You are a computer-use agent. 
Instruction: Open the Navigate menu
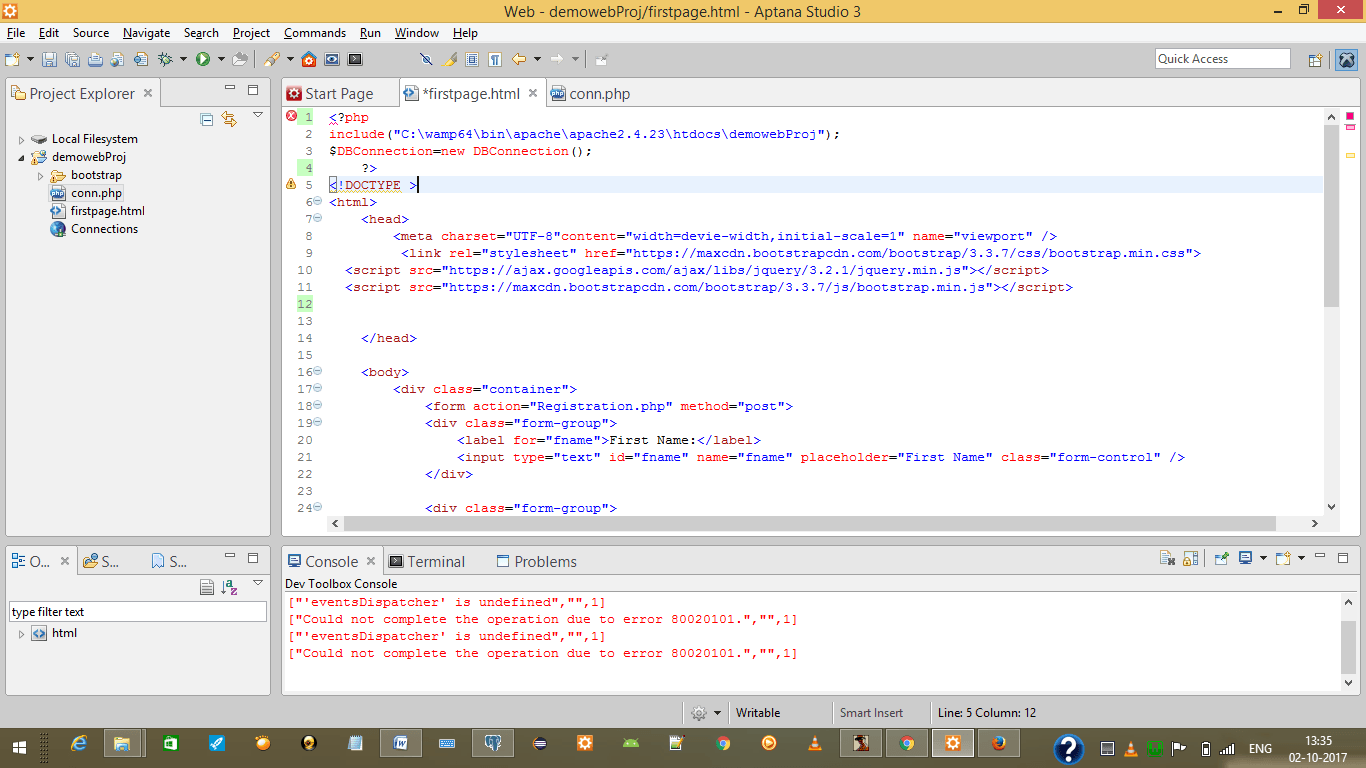(x=146, y=33)
